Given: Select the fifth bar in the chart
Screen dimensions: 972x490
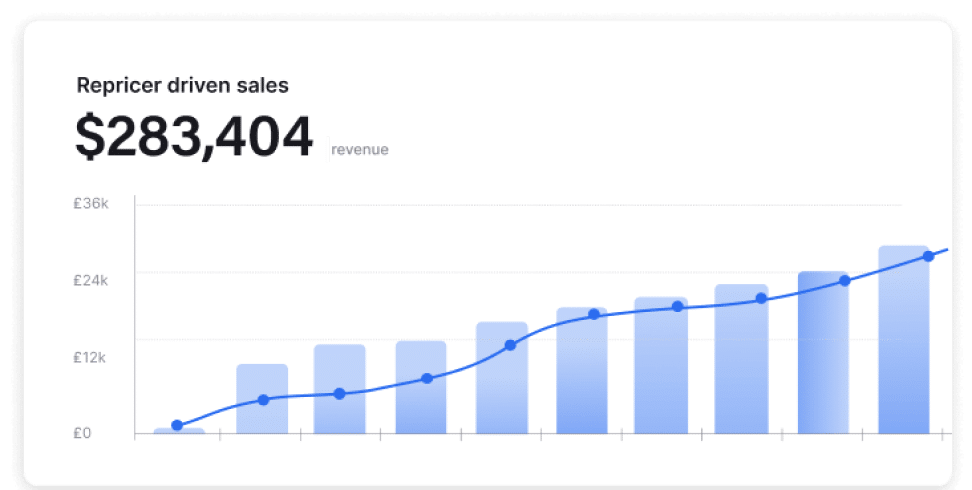Looking at the screenshot, I should [502, 378].
